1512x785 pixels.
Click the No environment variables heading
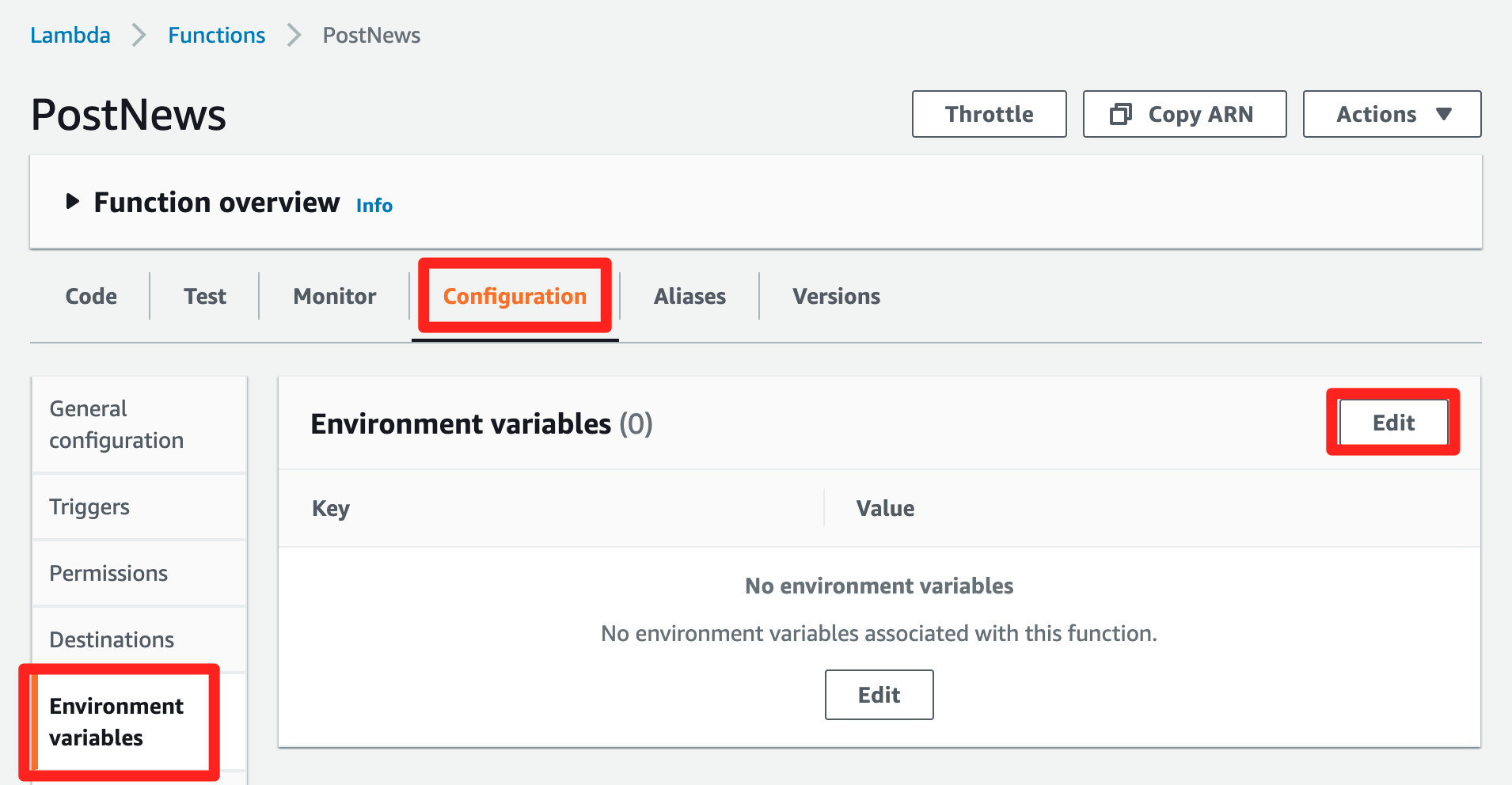879,586
